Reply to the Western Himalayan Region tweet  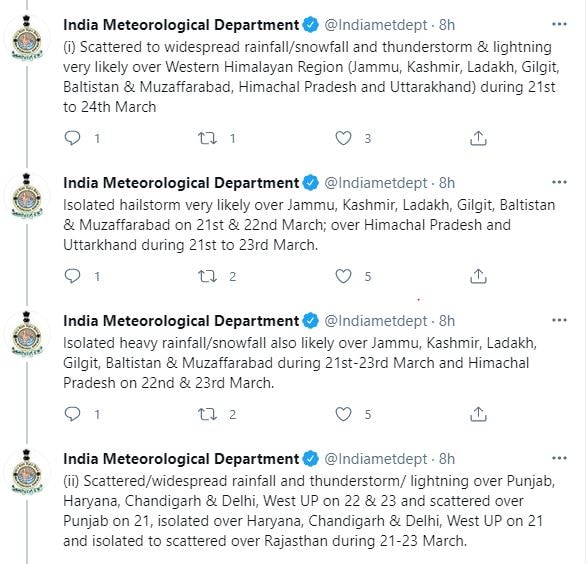(x=72, y=138)
